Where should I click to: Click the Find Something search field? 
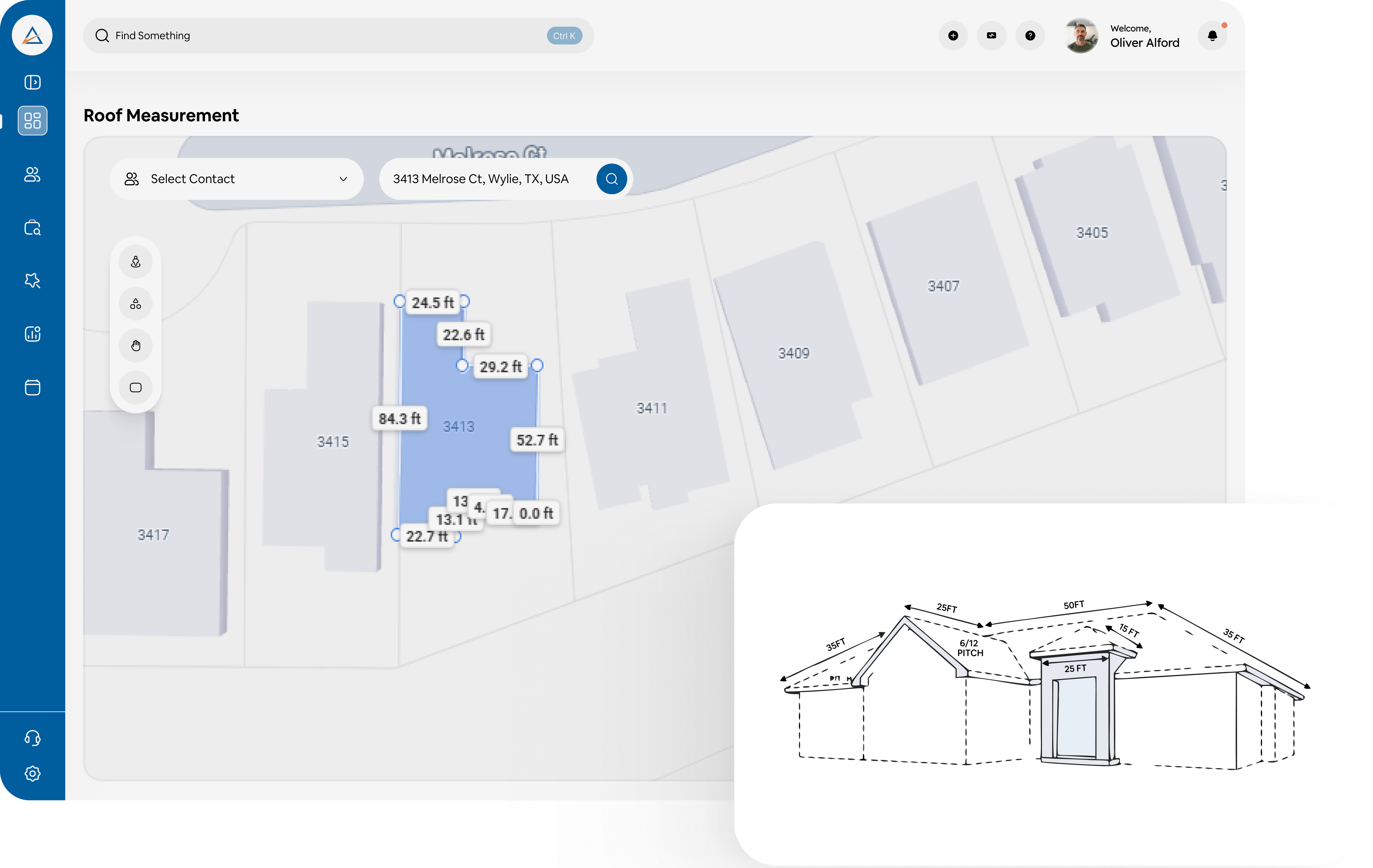[x=339, y=36]
